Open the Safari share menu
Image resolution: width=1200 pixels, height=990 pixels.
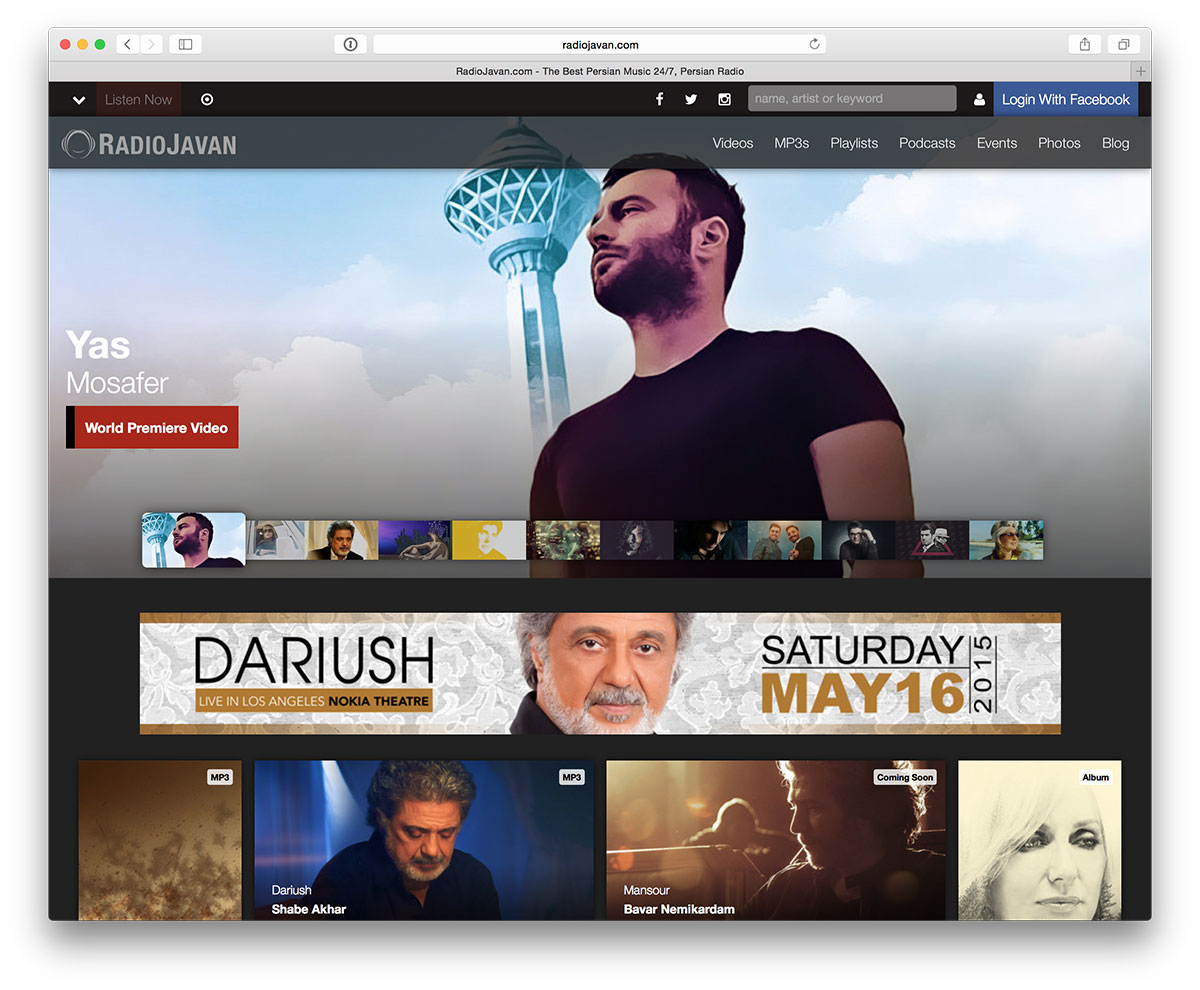1084,44
